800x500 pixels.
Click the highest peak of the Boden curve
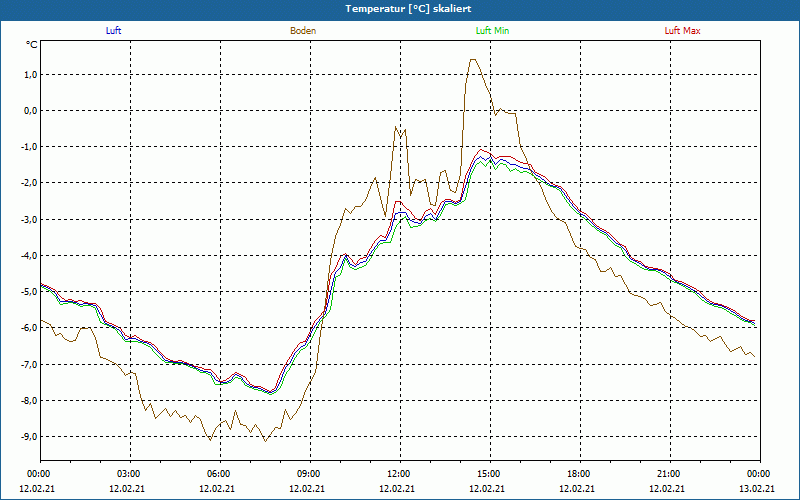pyautogui.click(x=474, y=59)
